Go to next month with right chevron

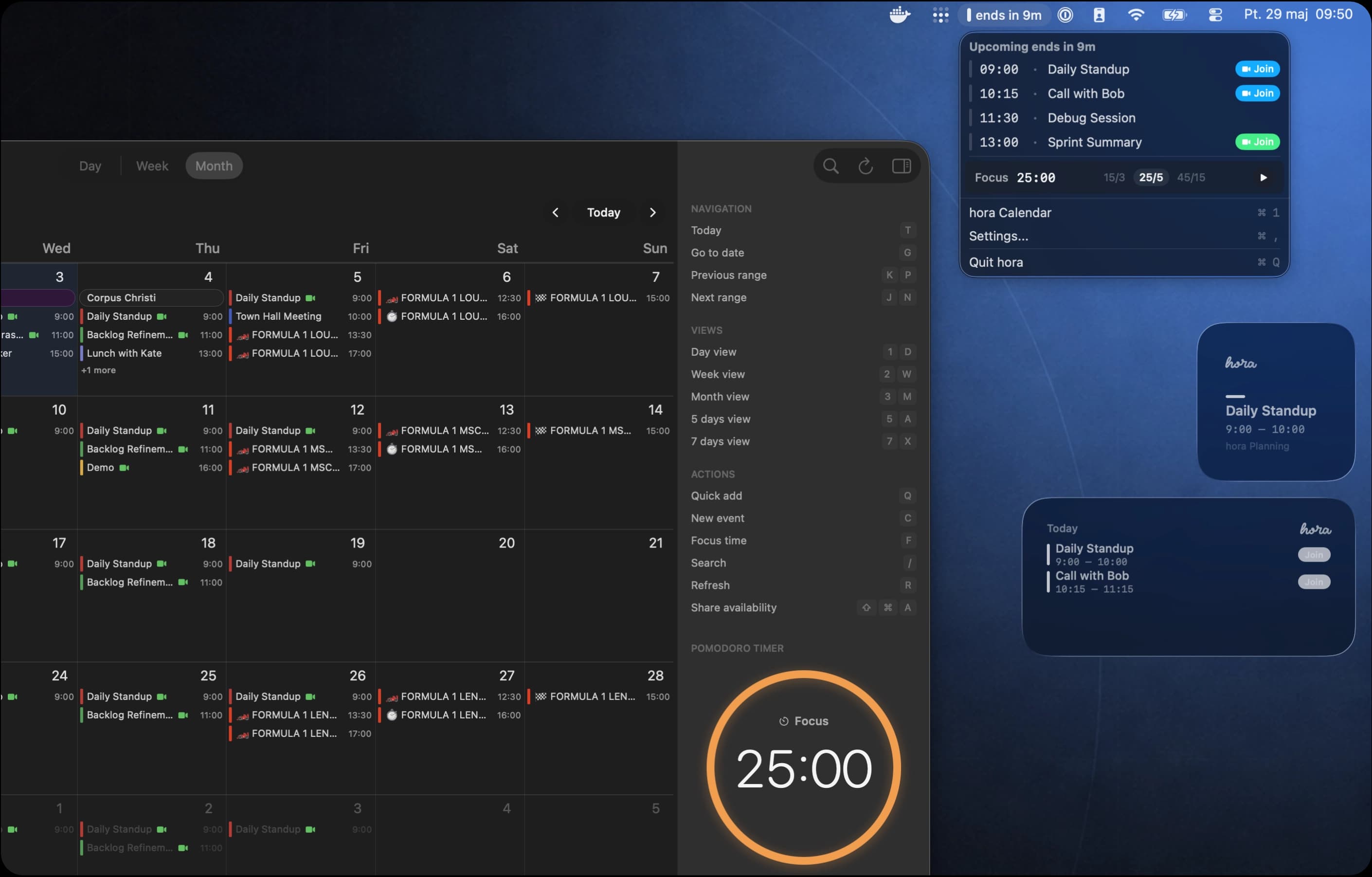653,213
